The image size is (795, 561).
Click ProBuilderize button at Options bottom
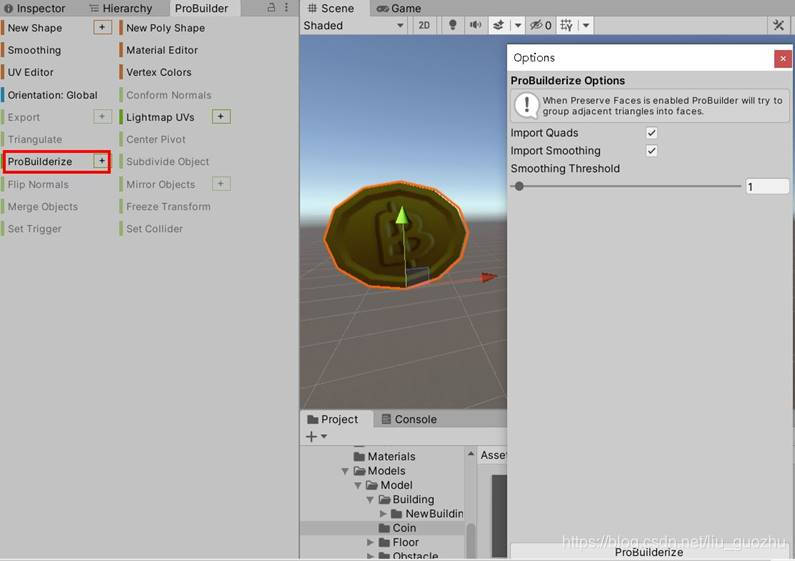(649, 551)
